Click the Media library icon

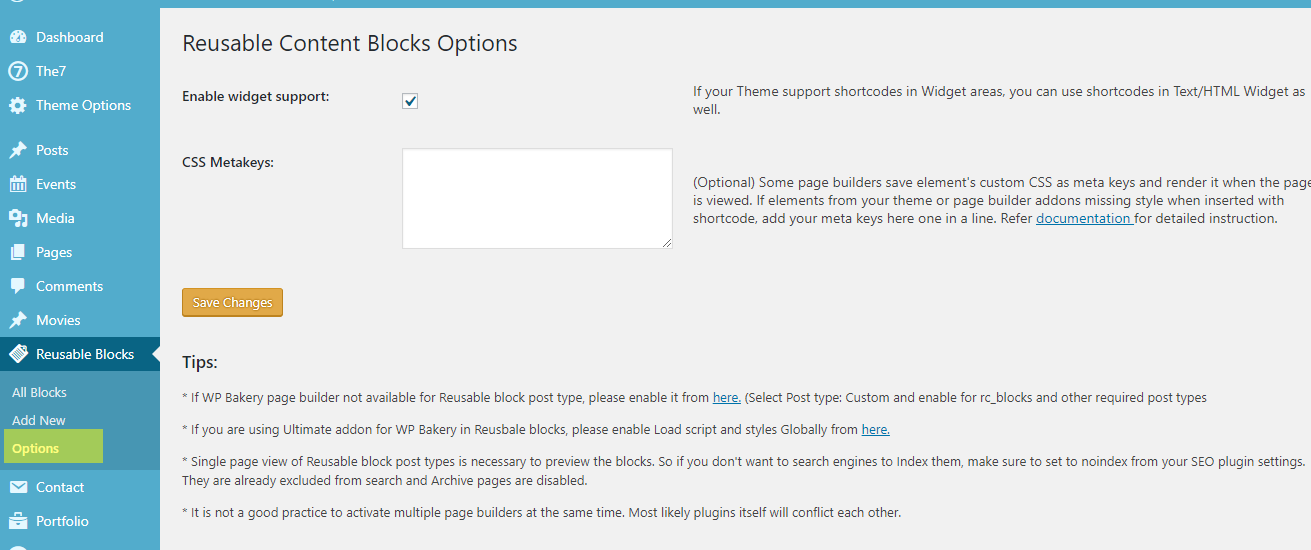pos(17,218)
